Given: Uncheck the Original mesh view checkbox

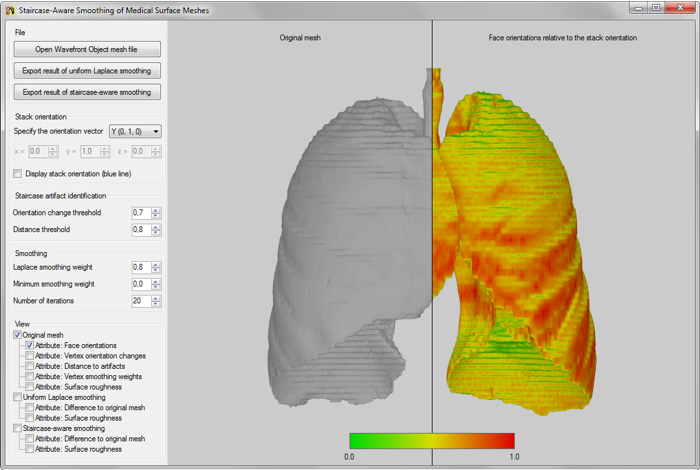Looking at the screenshot, I should [x=17, y=335].
